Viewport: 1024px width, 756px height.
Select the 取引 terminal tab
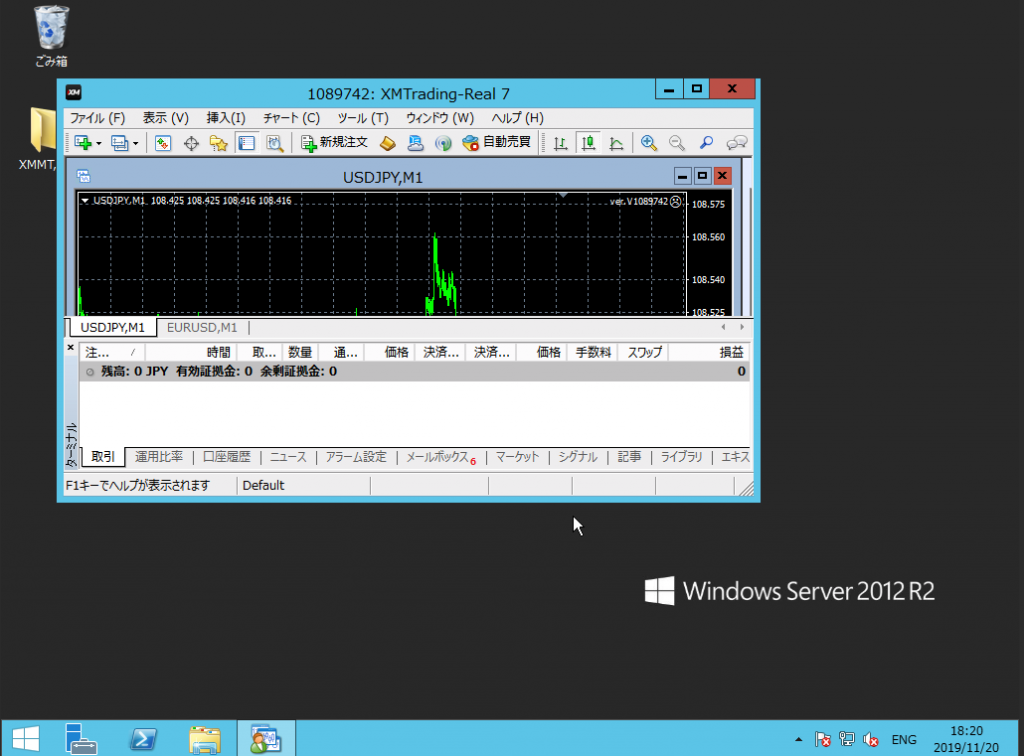[103, 457]
